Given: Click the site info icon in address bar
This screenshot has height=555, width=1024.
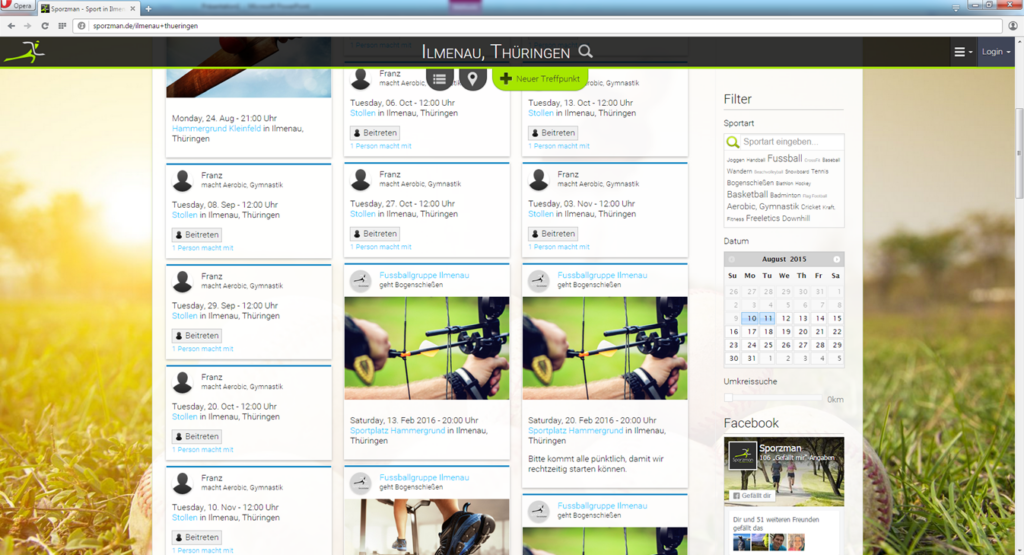Looking at the screenshot, I should 82,25.
